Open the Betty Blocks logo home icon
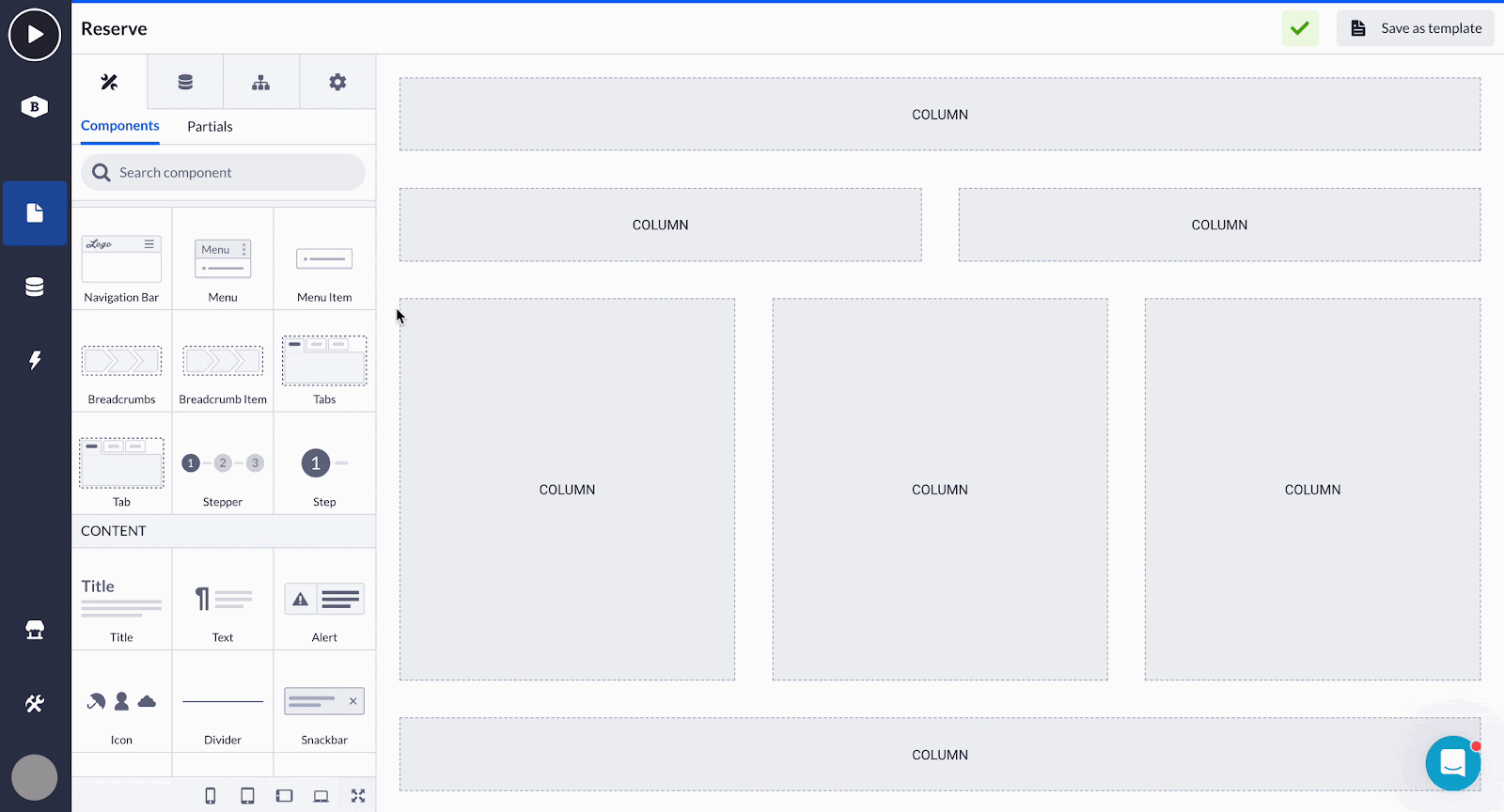The image size is (1504, 812). tap(35, 106)
